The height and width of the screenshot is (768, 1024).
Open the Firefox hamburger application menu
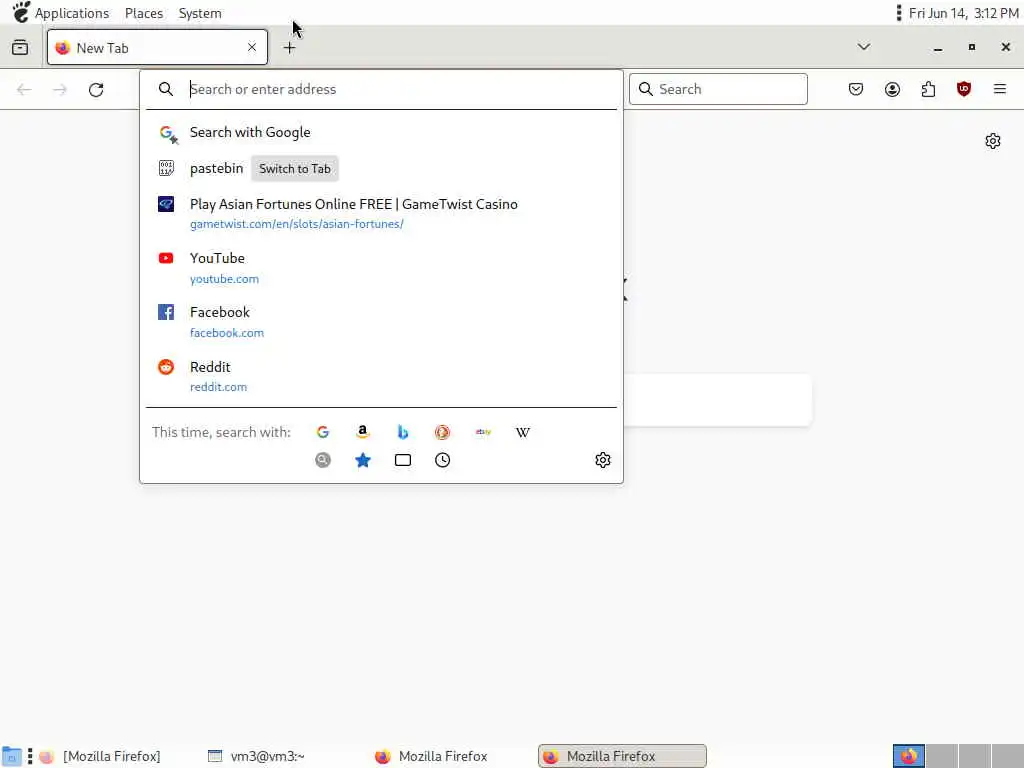pos(1000,89)
